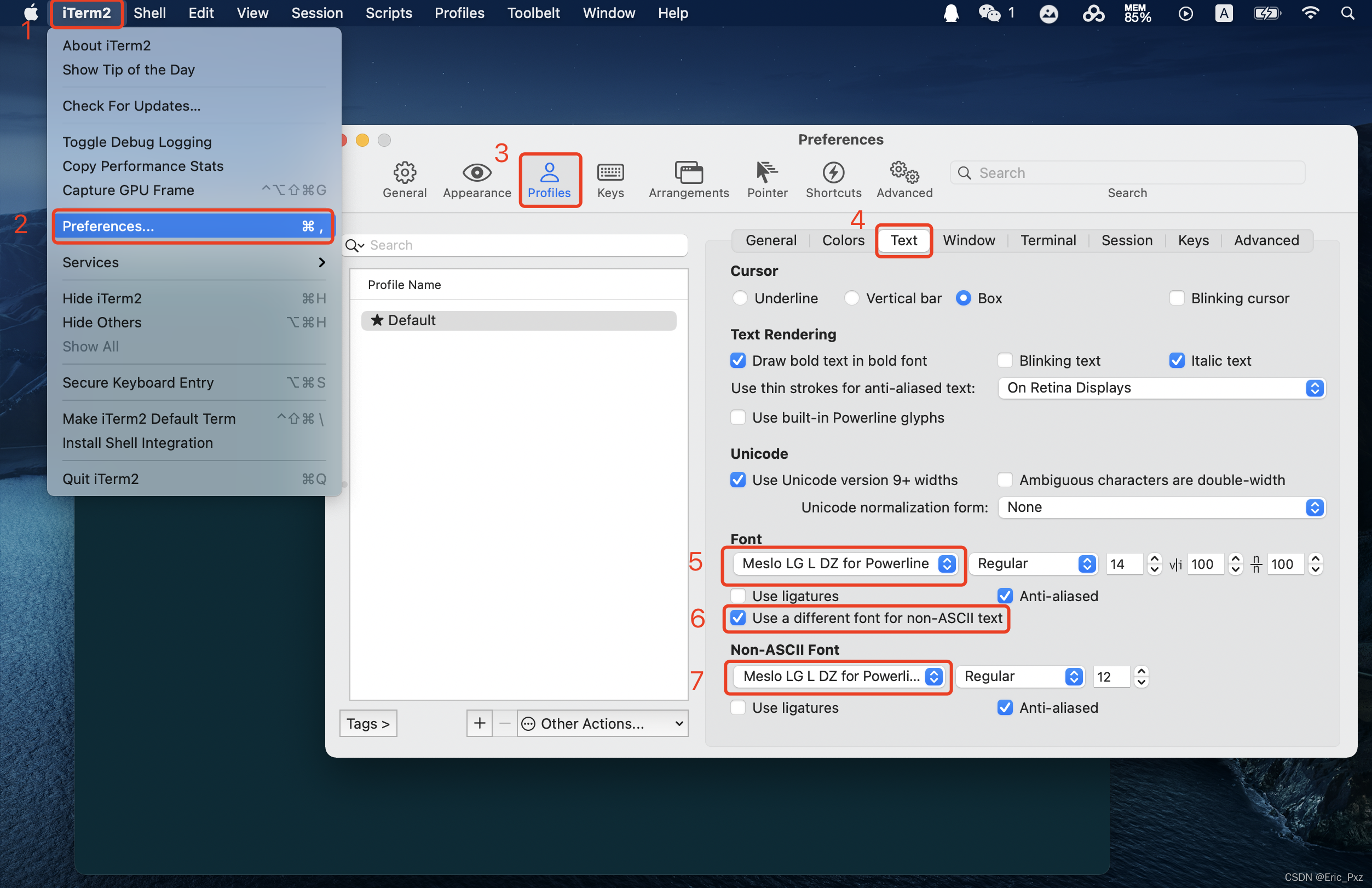
Task: Toggle Draw bold text in bold font
Action: pyautogui.click(x=738, y=360)
